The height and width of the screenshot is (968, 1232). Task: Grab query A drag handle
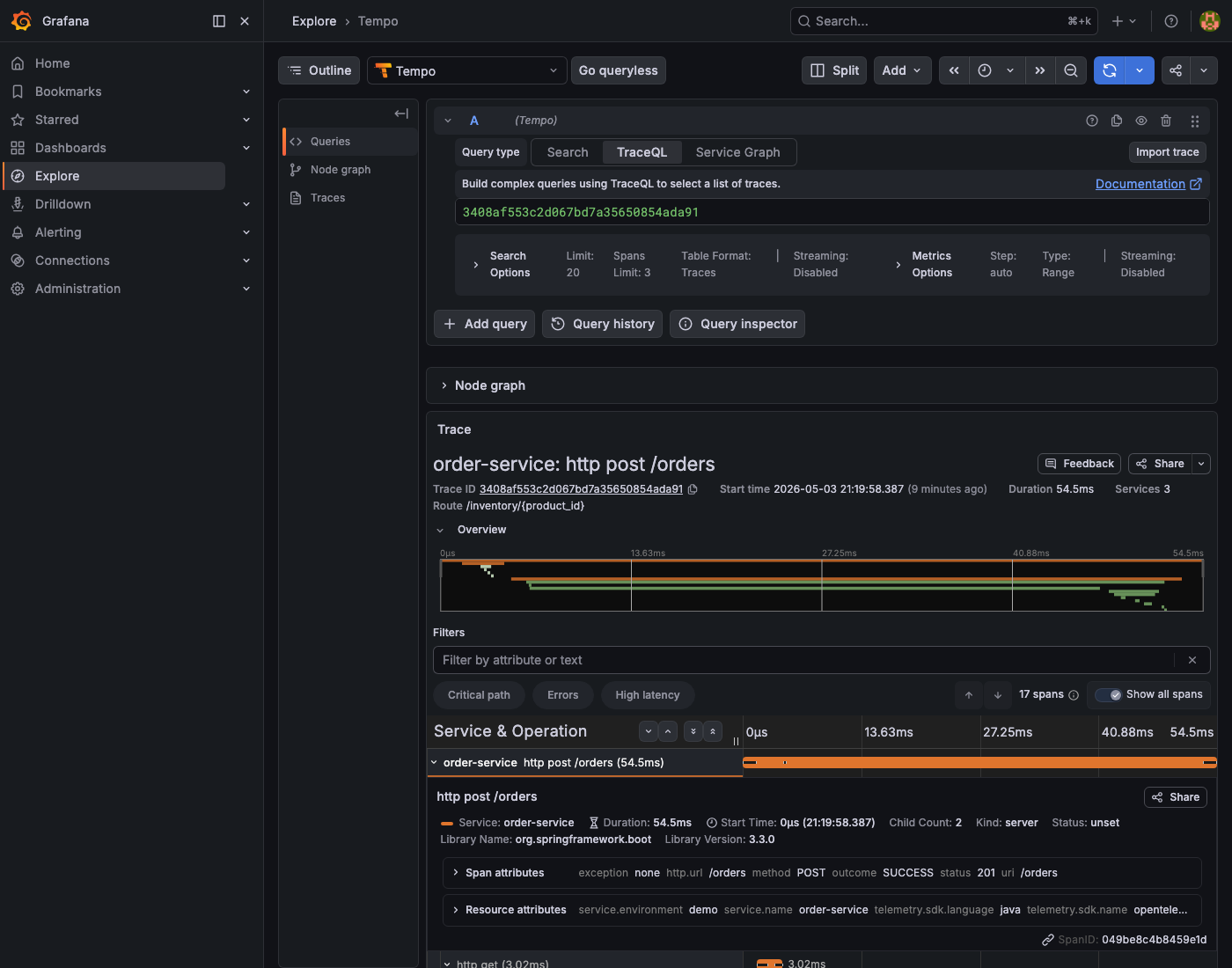pos(1195,121)
